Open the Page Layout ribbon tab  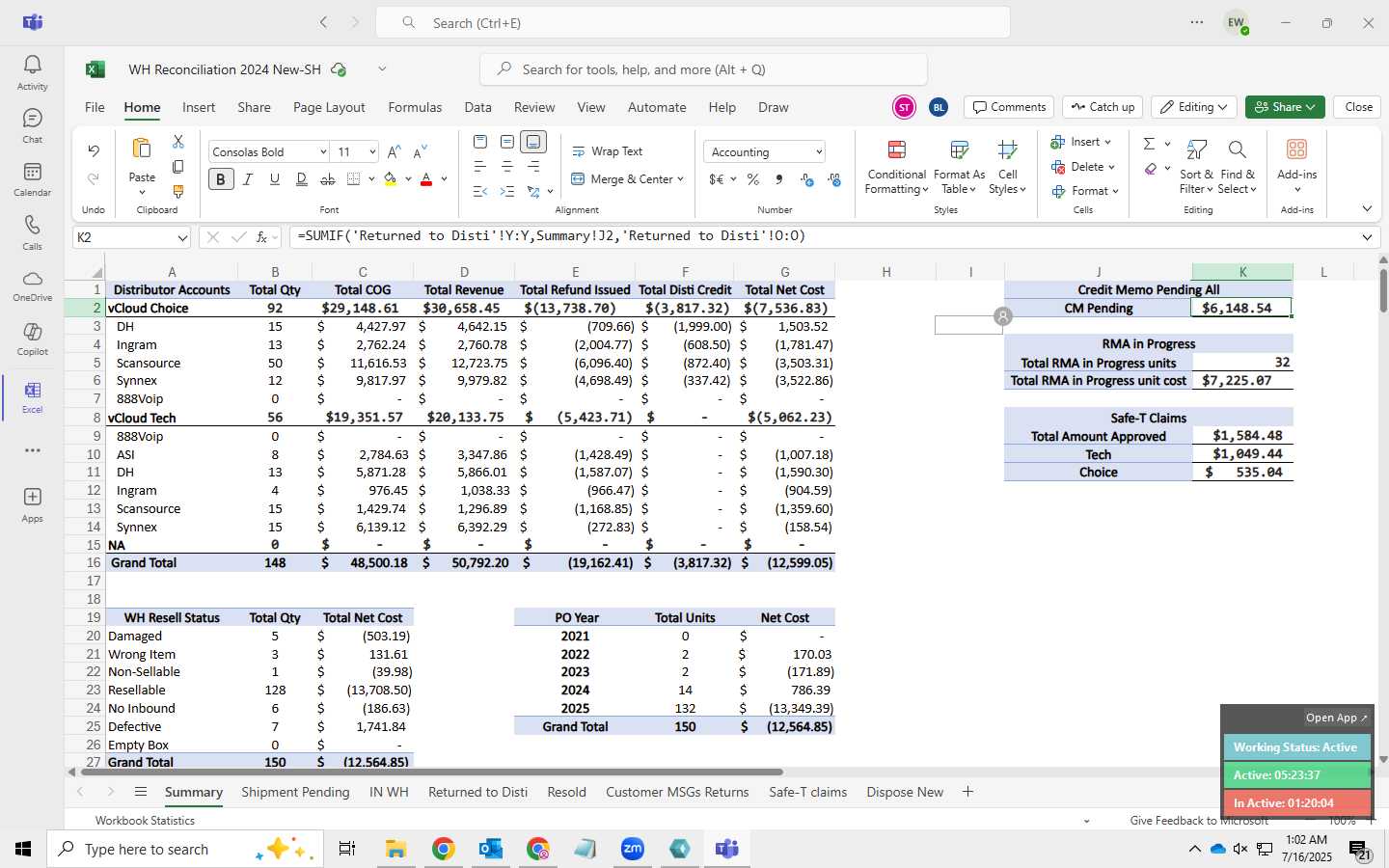click(329, 107)
